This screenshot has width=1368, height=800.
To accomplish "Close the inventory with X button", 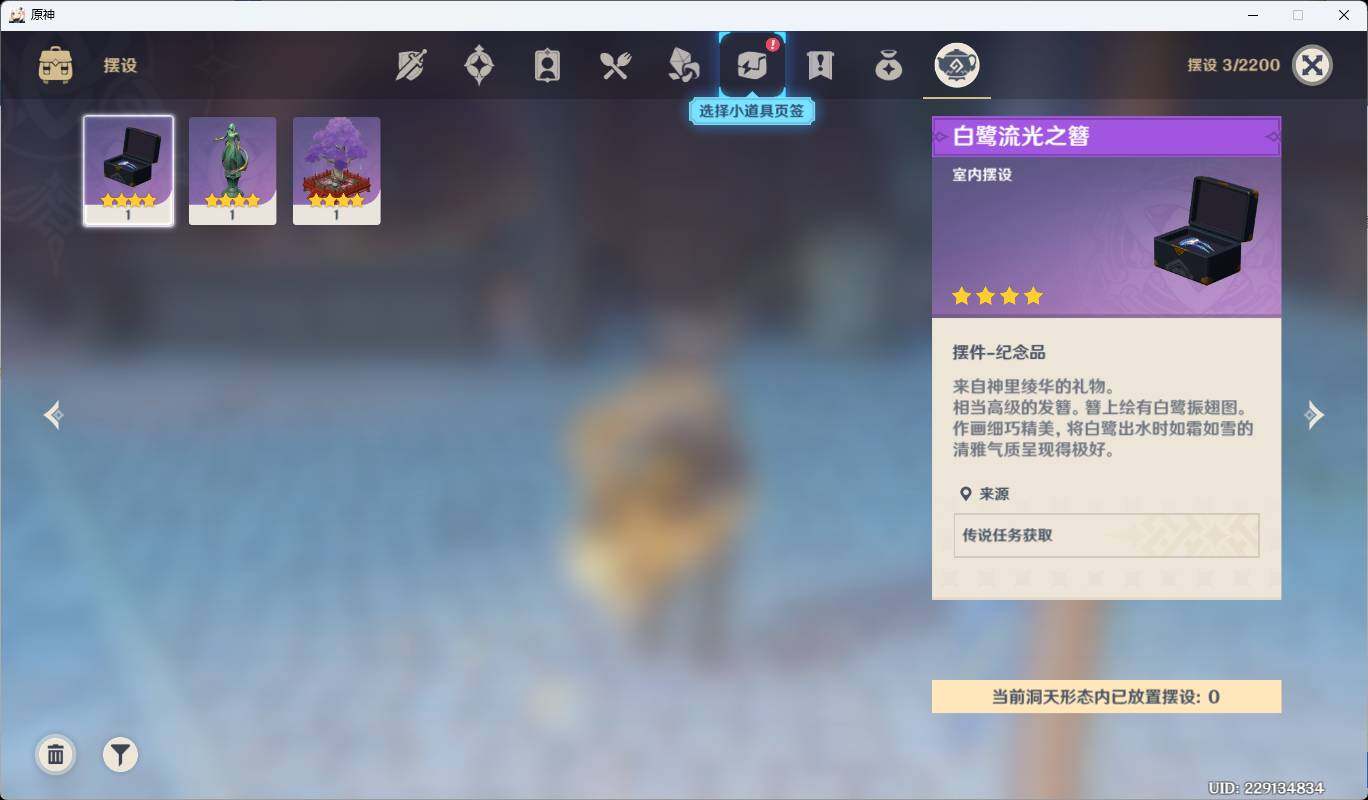I will (1312, 65).
